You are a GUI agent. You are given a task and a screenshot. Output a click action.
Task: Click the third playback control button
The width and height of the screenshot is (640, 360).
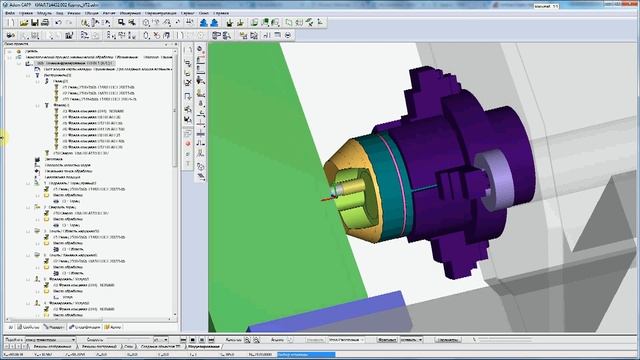(202, 340)
